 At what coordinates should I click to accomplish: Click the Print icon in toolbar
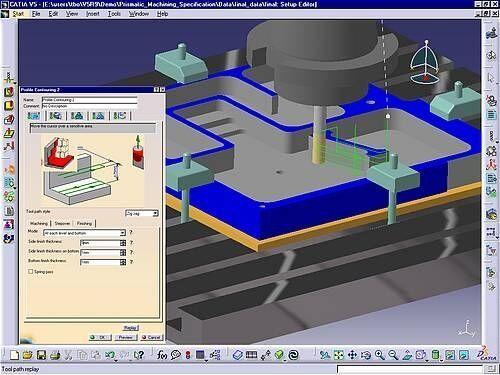(x=55, y=355)
